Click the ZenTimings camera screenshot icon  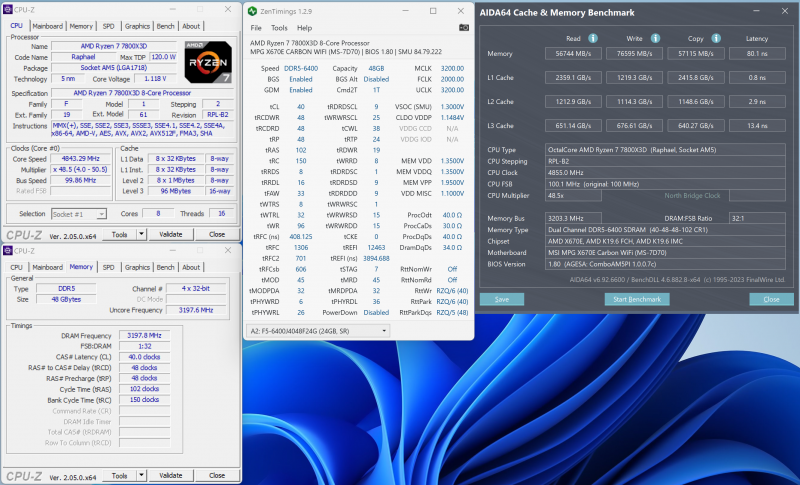(x=463, y=28)
